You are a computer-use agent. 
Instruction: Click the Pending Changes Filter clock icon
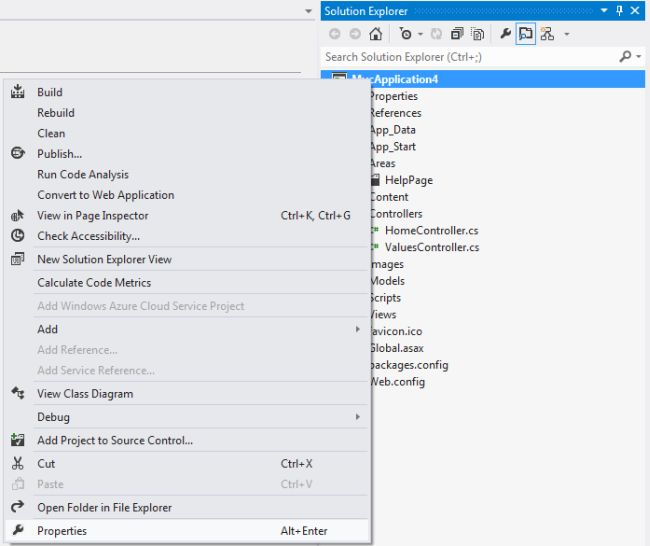pos(406,34)
